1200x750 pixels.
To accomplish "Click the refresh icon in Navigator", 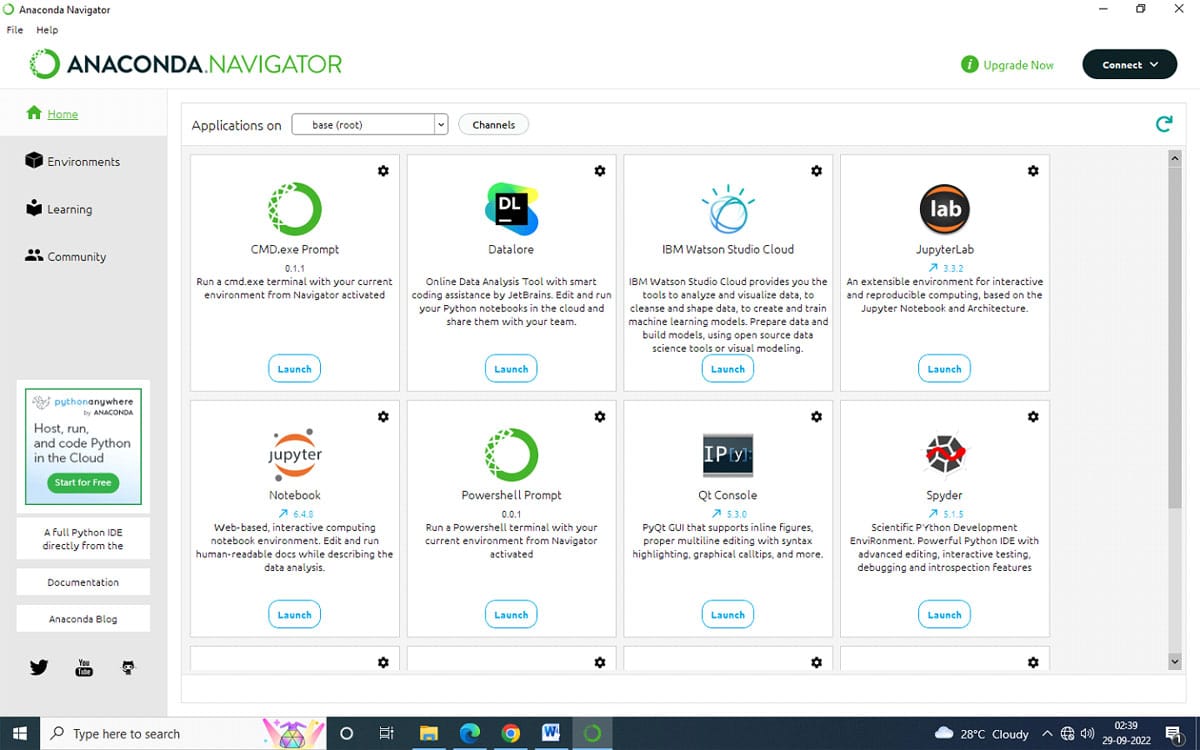I will pyautogui.click(x=1163, y=124).
